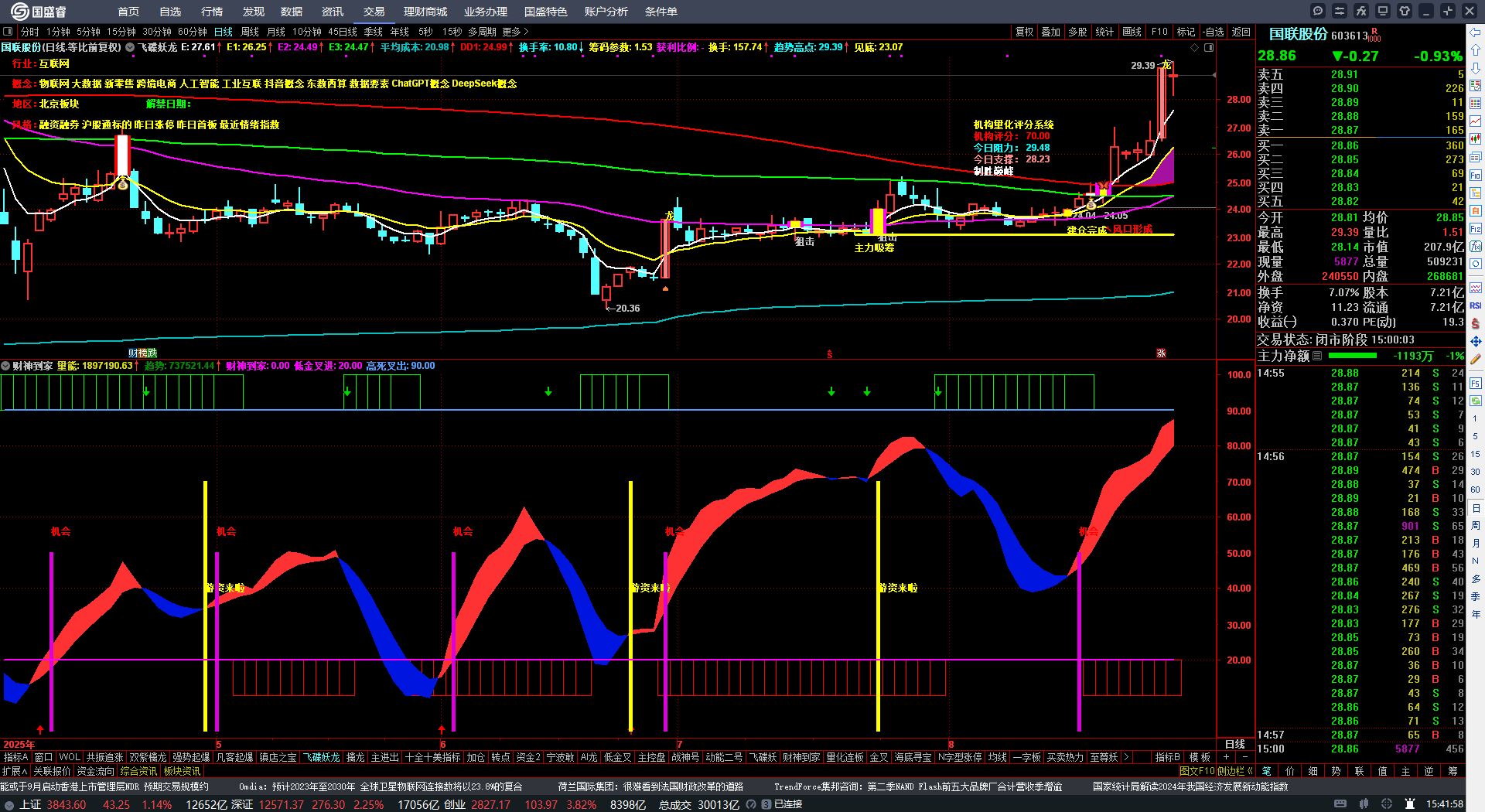
Task: Click the next-stock down-arrow sidebar icon
Action: coord(1476,68)
